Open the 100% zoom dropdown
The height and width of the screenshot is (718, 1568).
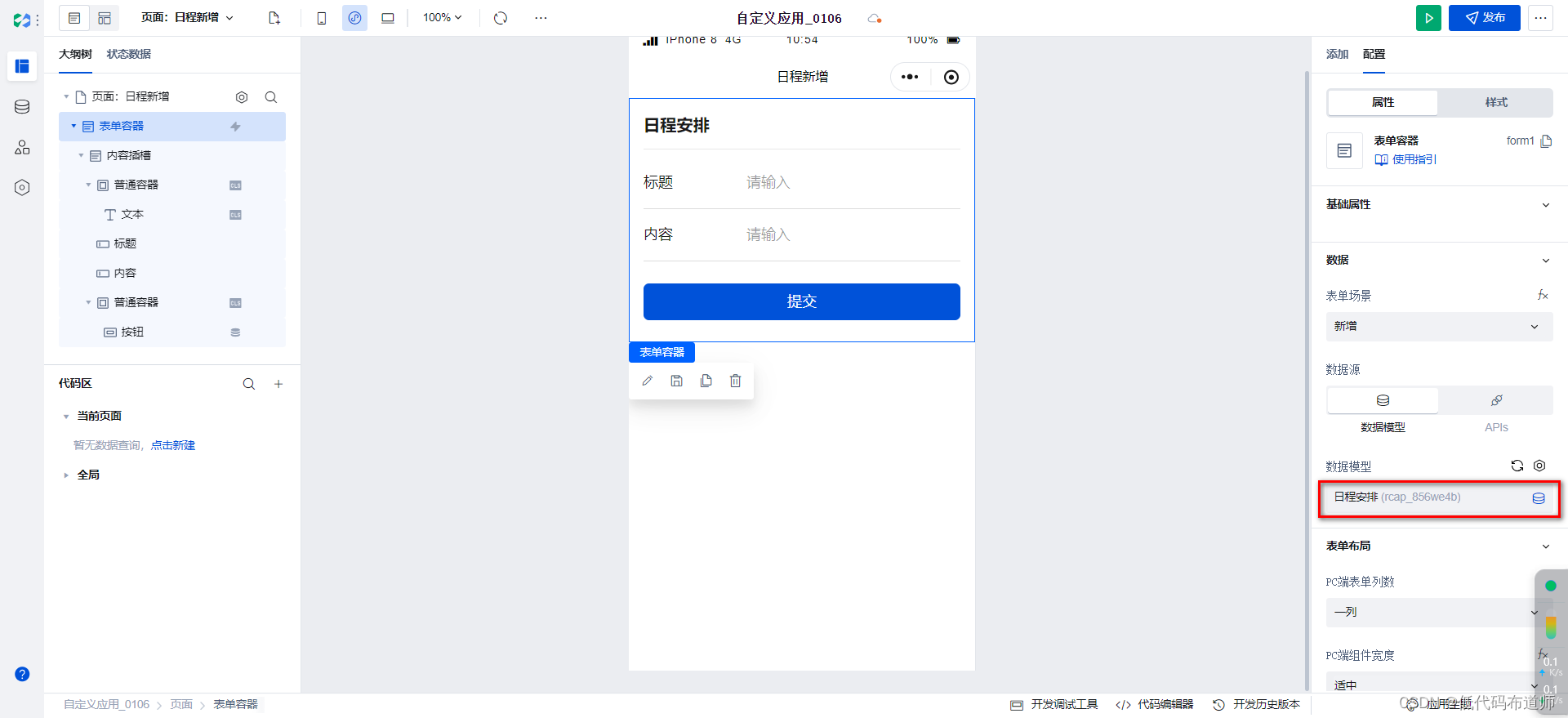tap(443, 18)
